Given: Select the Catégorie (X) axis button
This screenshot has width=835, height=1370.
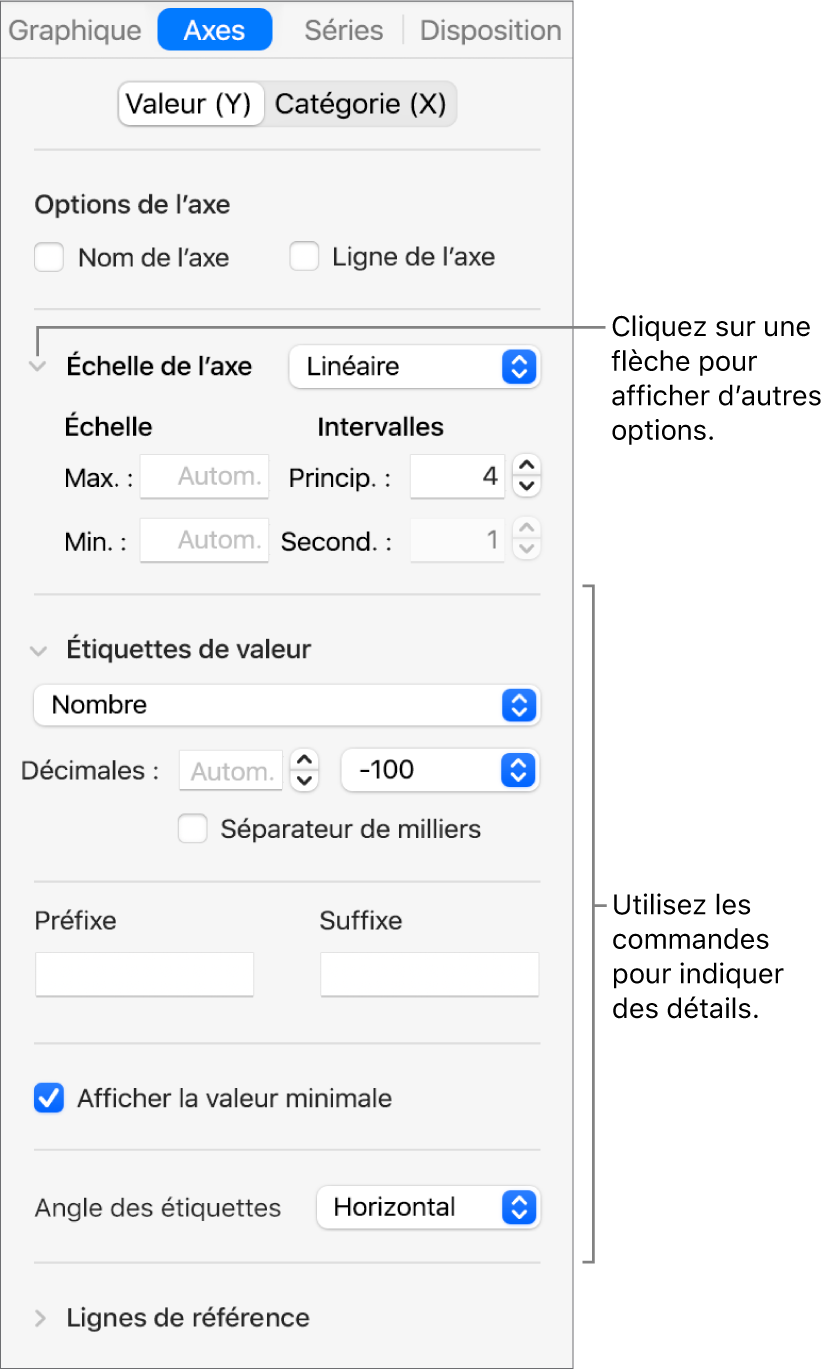Looking at the screenshot, I should click(360, 104).
